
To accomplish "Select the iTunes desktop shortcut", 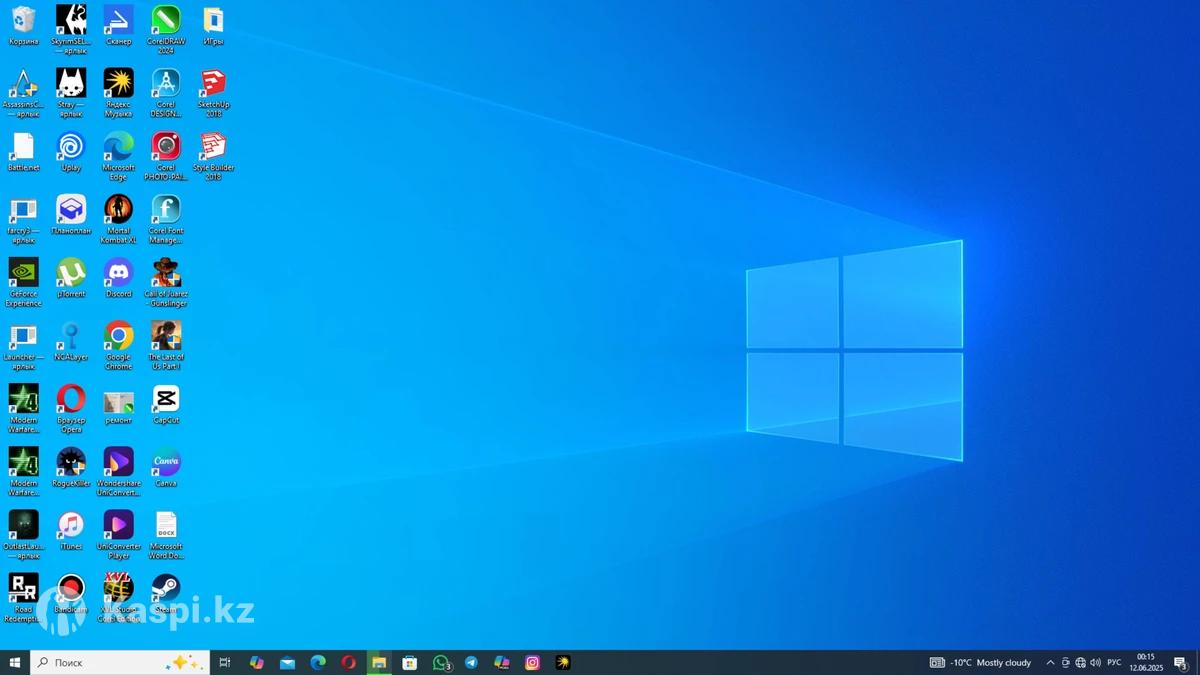I will click(71, 531).
